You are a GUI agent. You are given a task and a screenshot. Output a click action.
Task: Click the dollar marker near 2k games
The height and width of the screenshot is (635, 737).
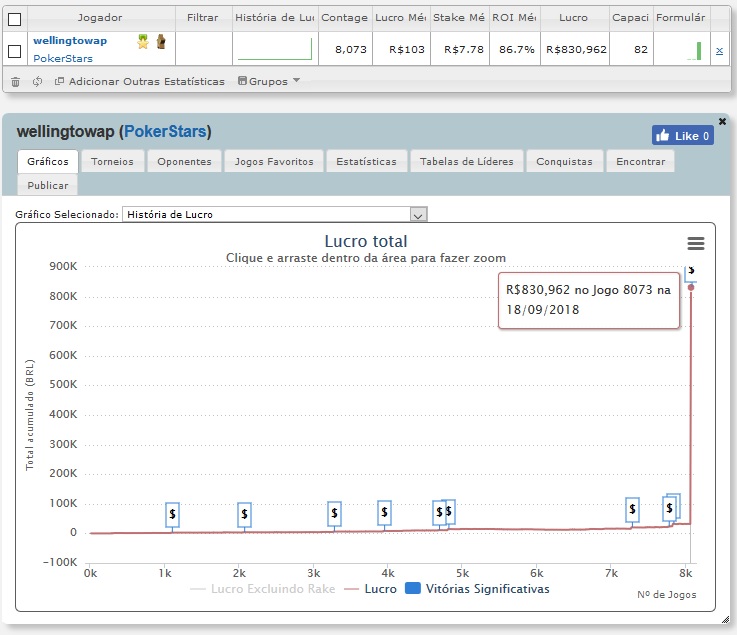(244, 514)
